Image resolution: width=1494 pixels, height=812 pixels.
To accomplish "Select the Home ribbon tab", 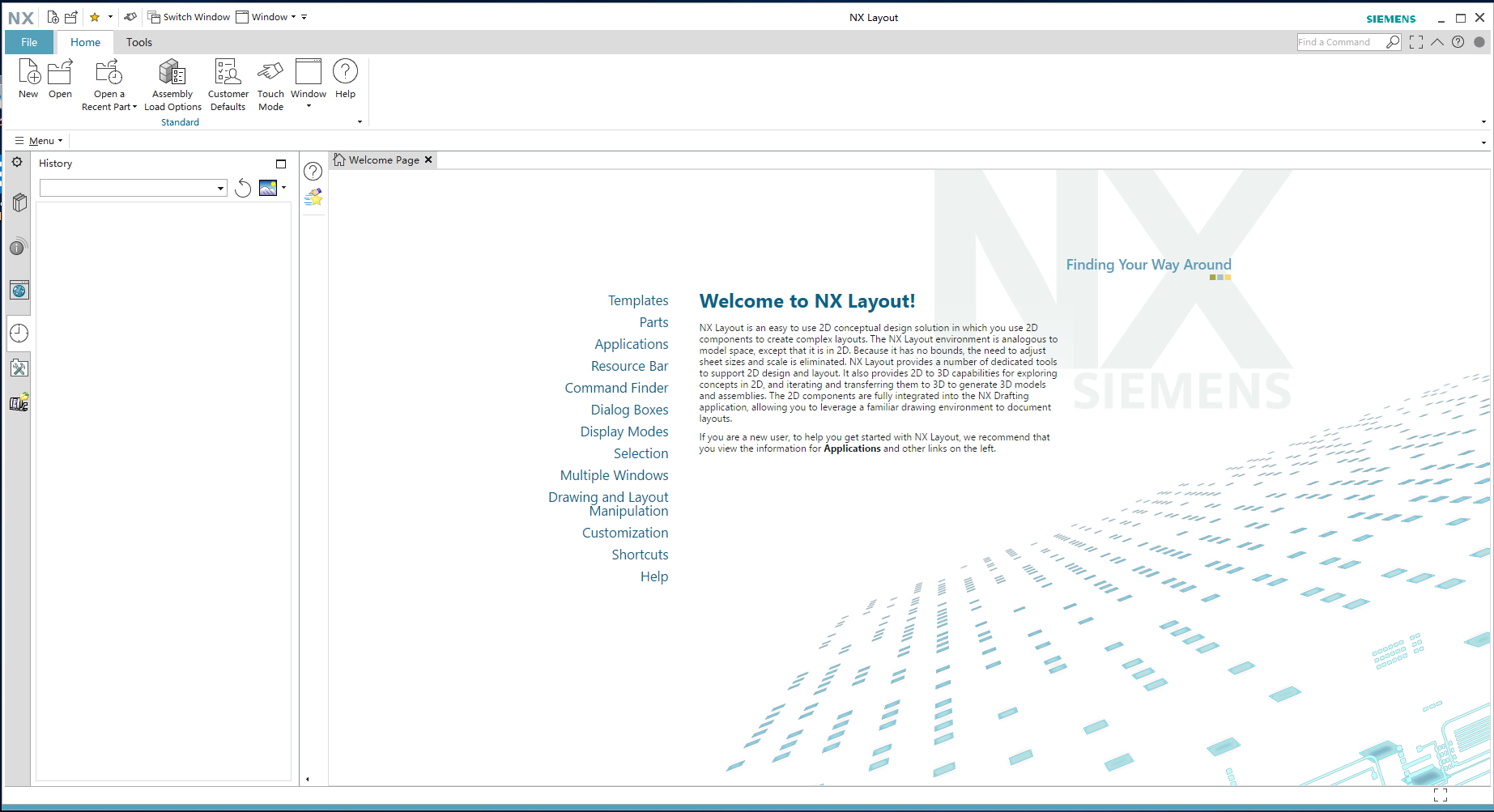I will (x=85, y=42).
